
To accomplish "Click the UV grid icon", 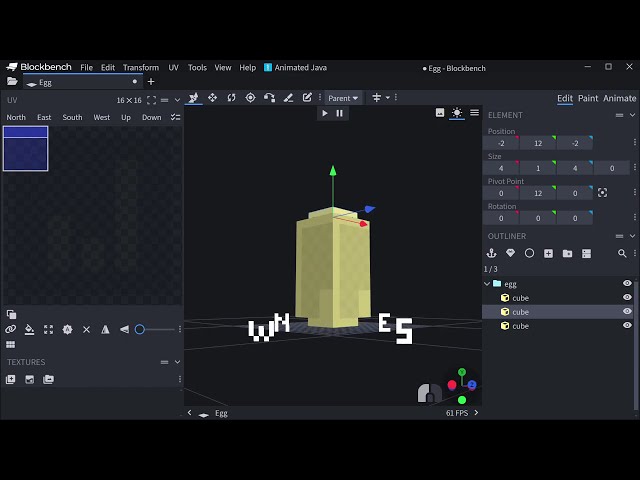I will 11,345.
